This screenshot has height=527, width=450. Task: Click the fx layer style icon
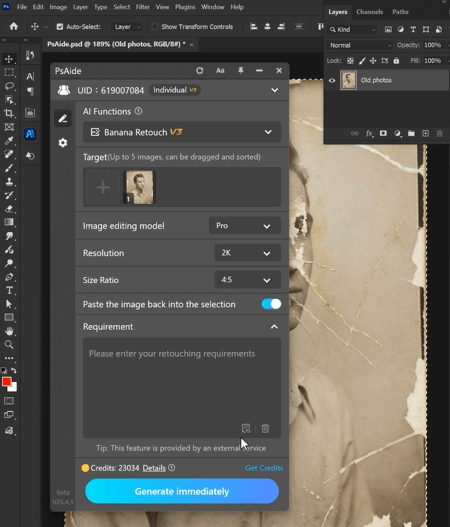tap(369, 134)
